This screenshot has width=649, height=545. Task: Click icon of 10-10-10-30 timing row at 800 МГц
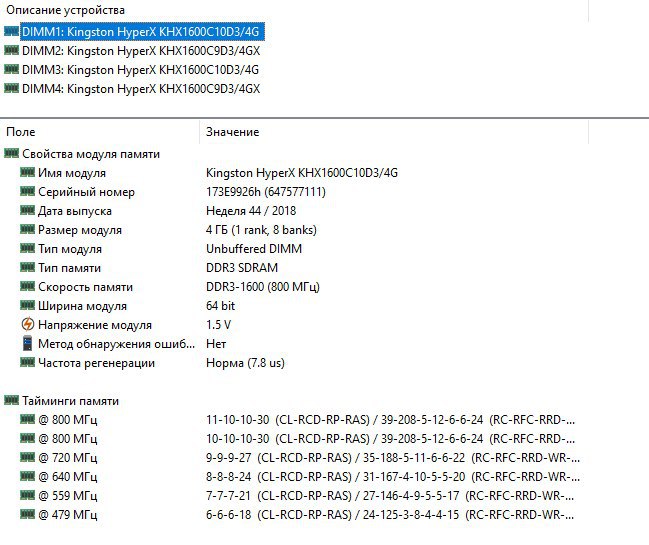(27, 439)
